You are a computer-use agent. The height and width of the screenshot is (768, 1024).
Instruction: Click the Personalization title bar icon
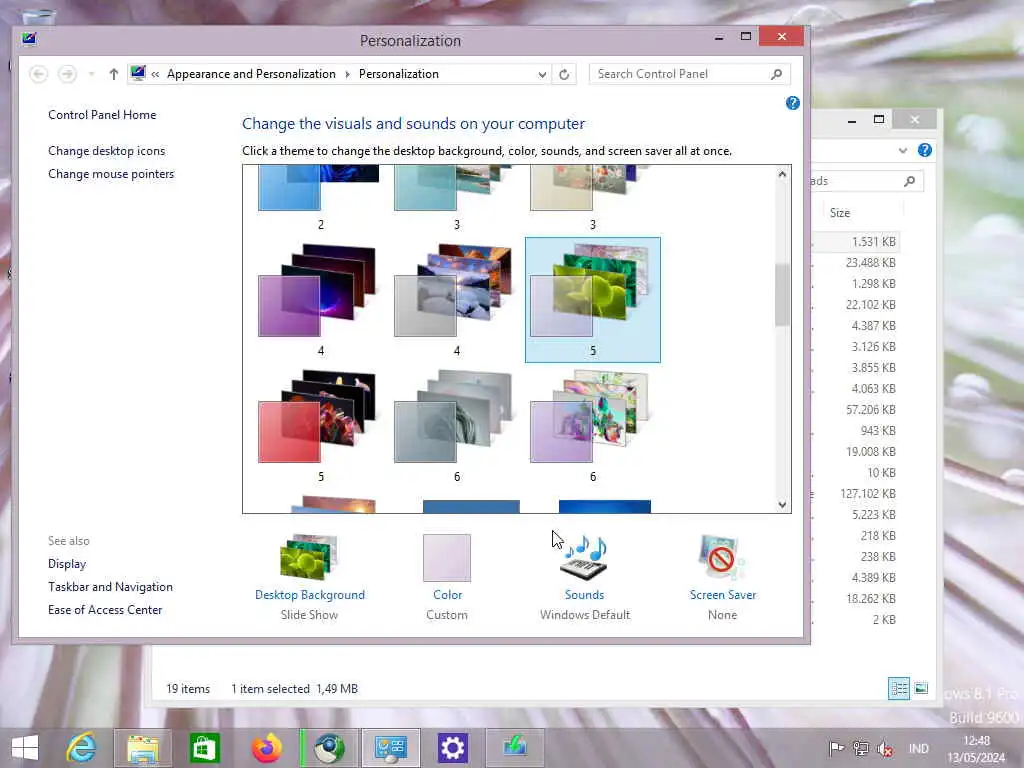click(29, 39)
